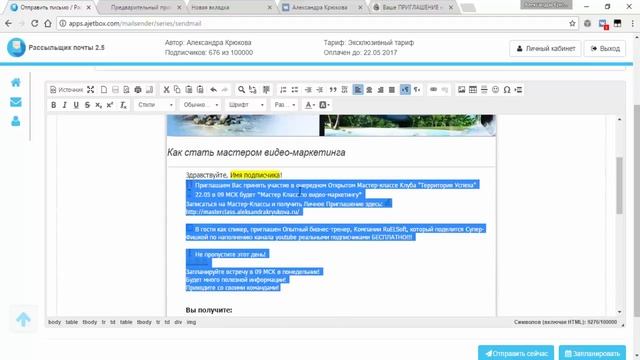Increase indent of the paragraph

pyautogui.click(x=320, y=90)
